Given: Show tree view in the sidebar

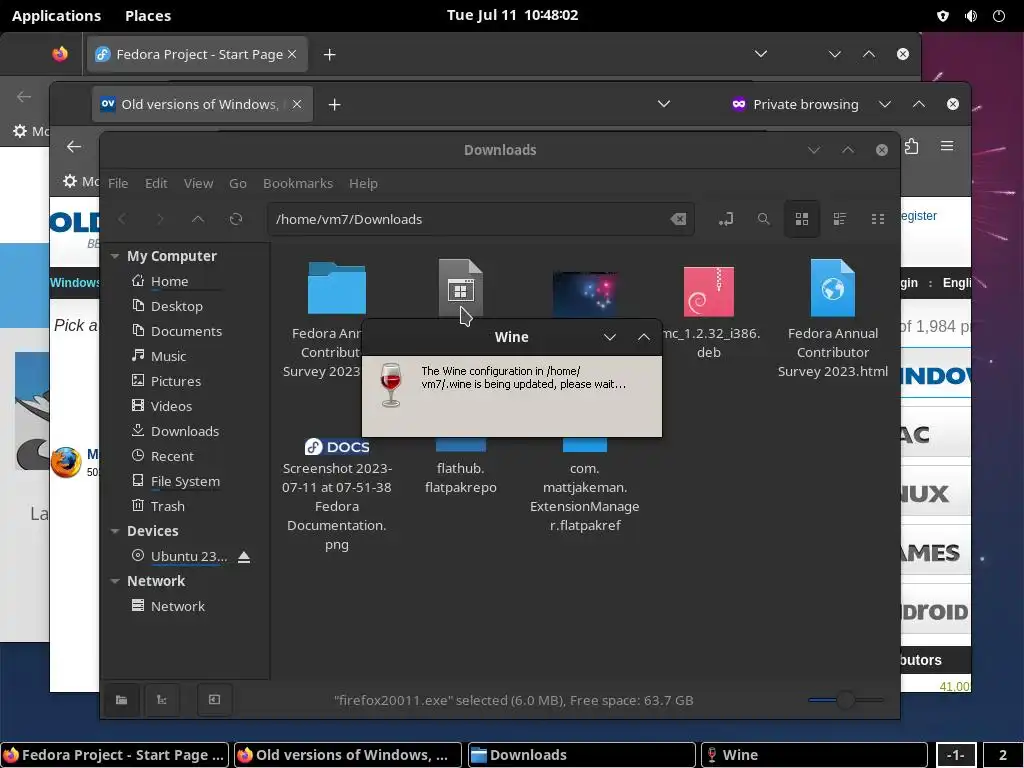Looking at the screenshot, I should (x=161, y=700).
